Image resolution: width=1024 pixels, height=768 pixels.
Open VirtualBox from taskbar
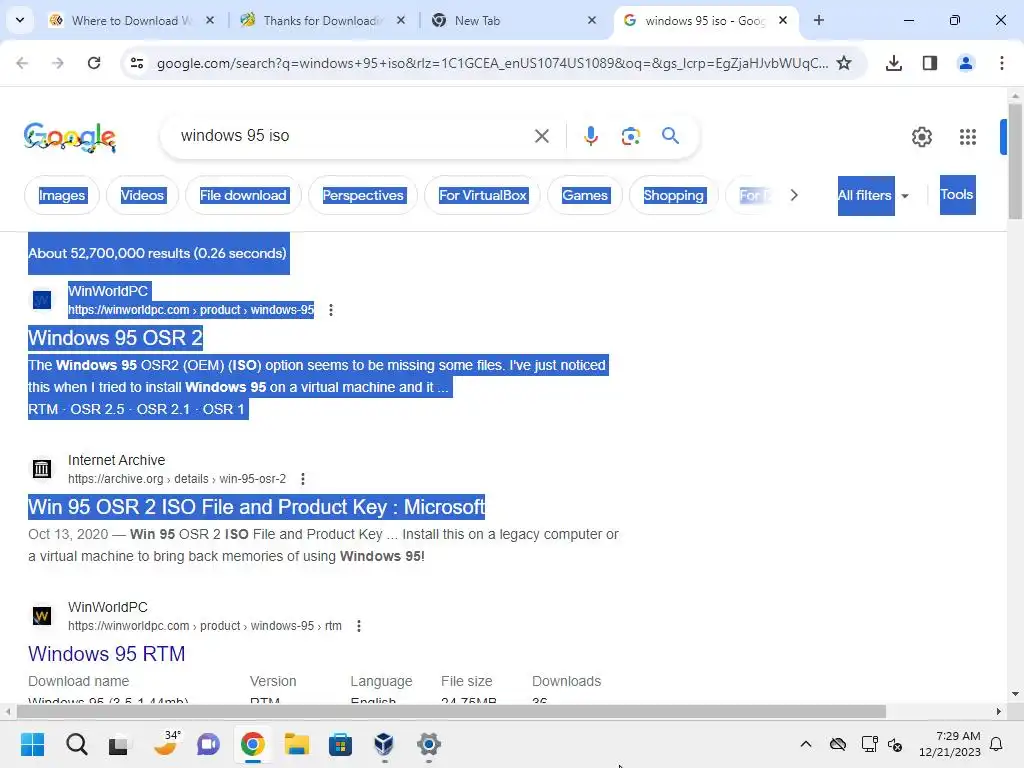384,744
